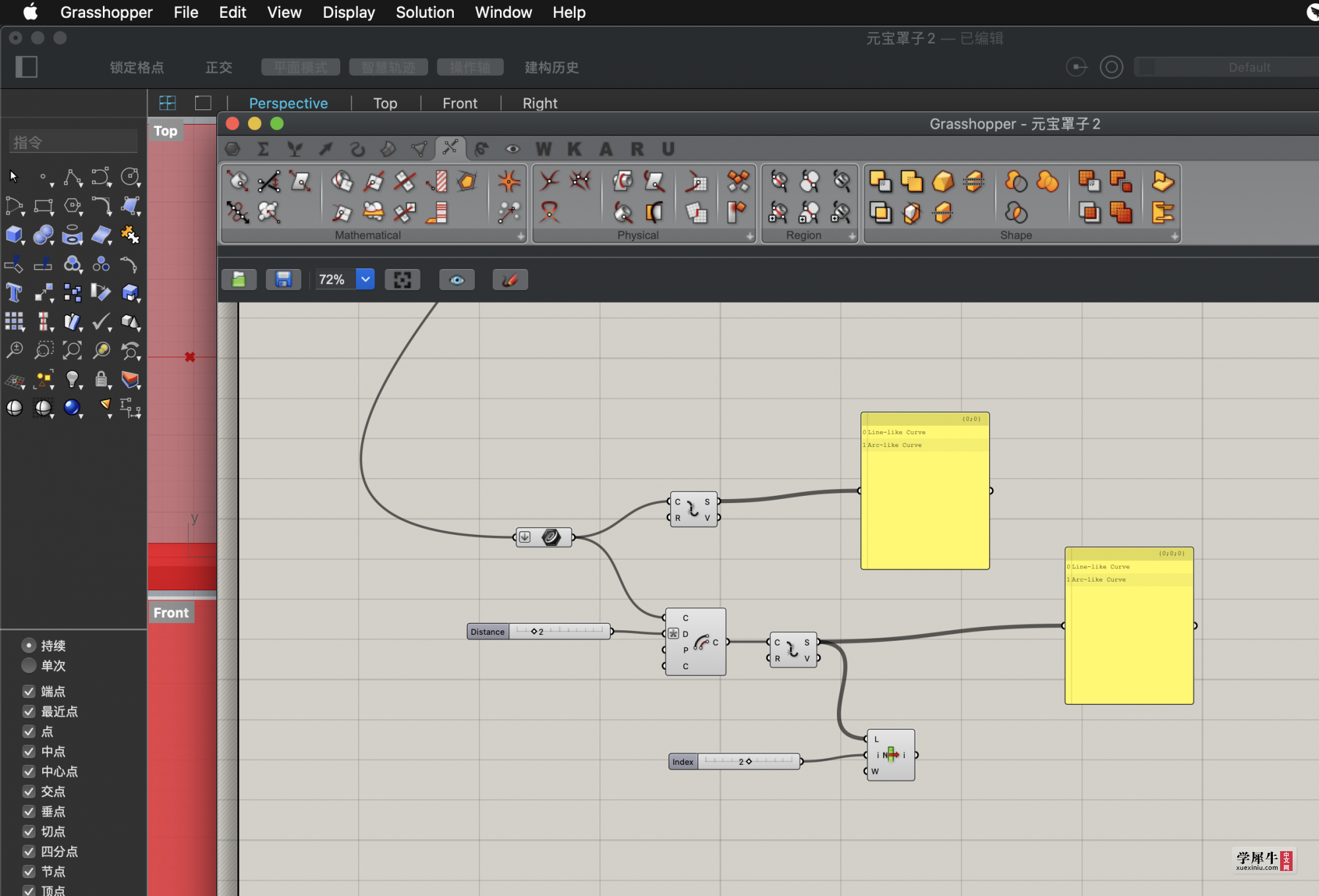Open the File menu

click(186, 13)
